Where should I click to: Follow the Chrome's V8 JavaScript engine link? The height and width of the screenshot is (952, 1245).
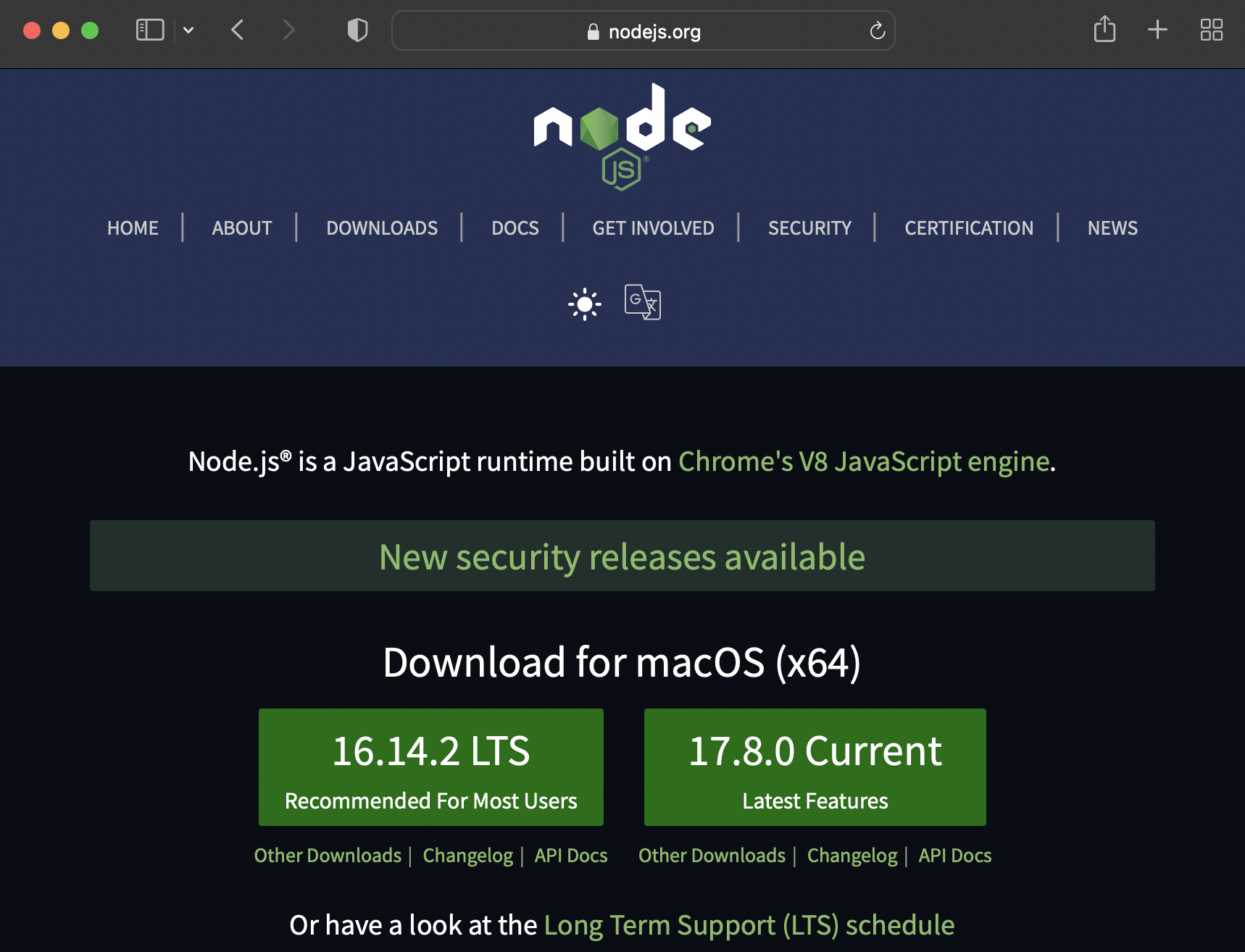click(864, 462)
